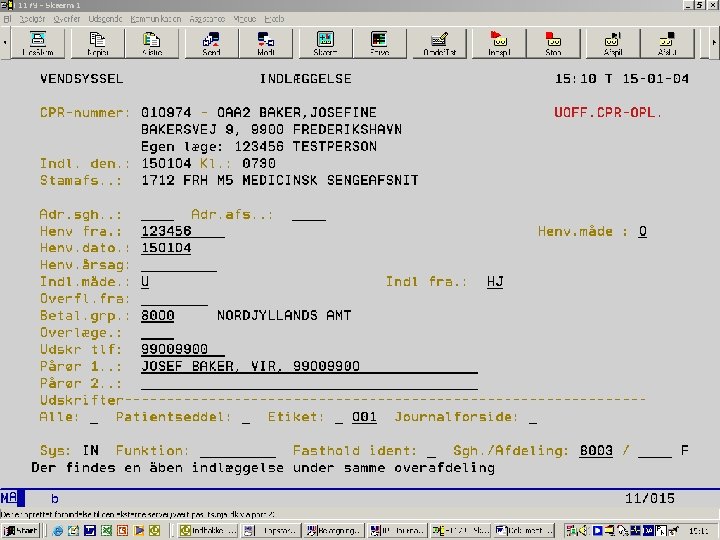Click the Henv.årsag input field
The height and width of the screenshot is (540, 720).
[x=179, y=265]
